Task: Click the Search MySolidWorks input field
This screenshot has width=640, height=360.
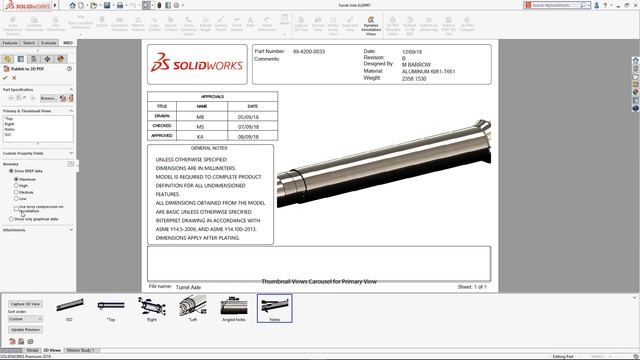Action: tap(555, 5)
